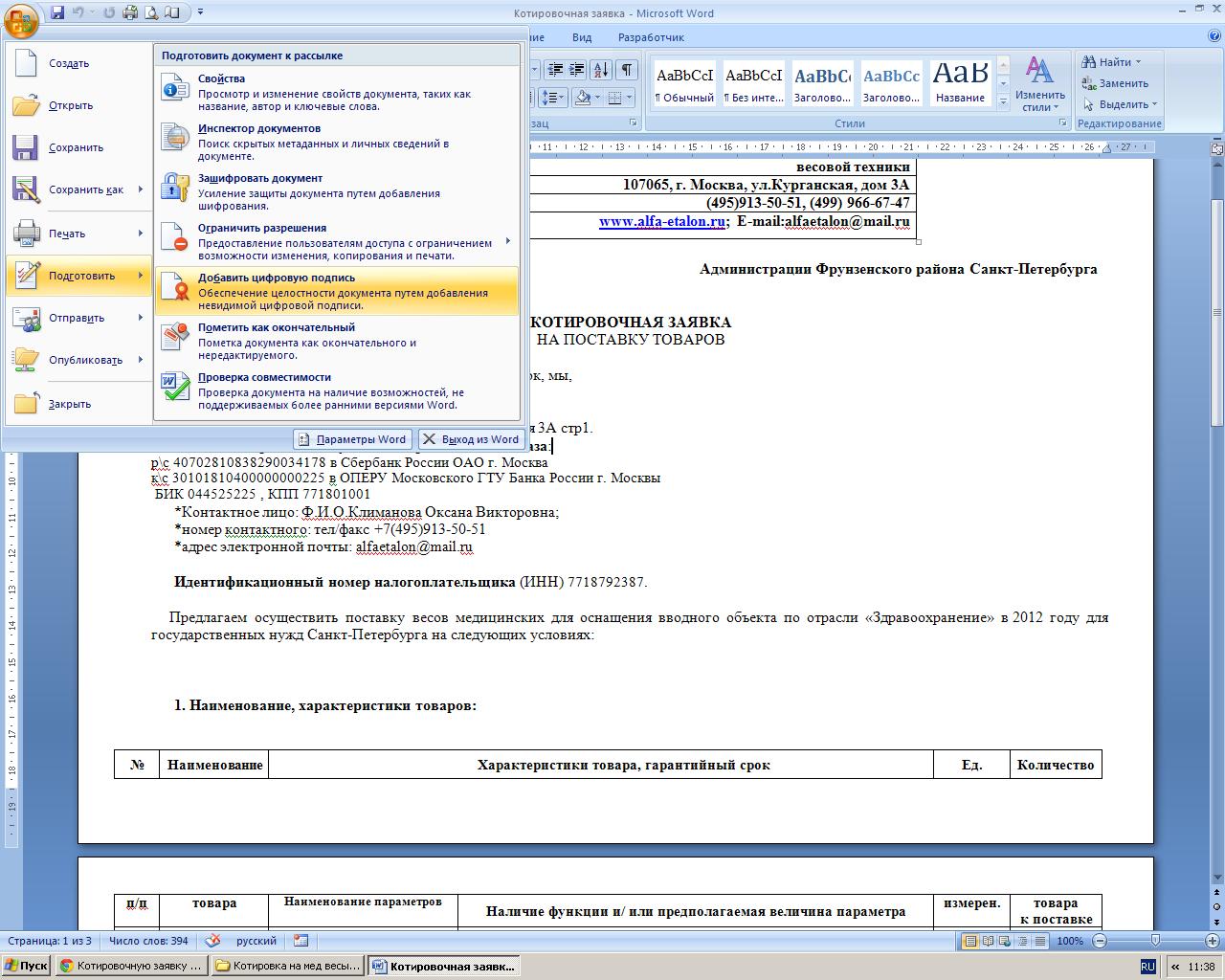Click the Save icon in Quick Access Toolbar

57,13
